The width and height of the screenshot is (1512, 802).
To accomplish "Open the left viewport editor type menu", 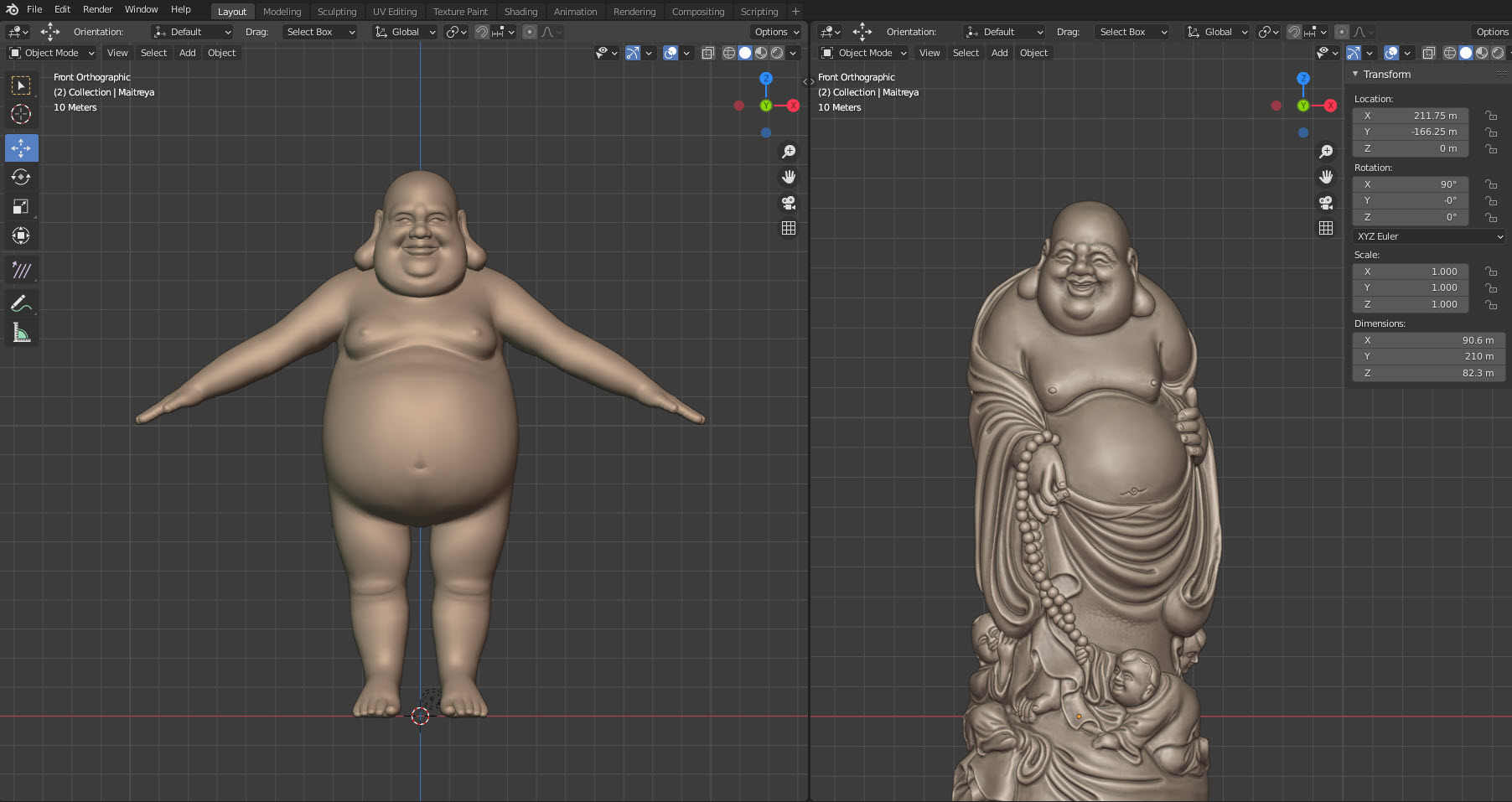I will [18, 32].
